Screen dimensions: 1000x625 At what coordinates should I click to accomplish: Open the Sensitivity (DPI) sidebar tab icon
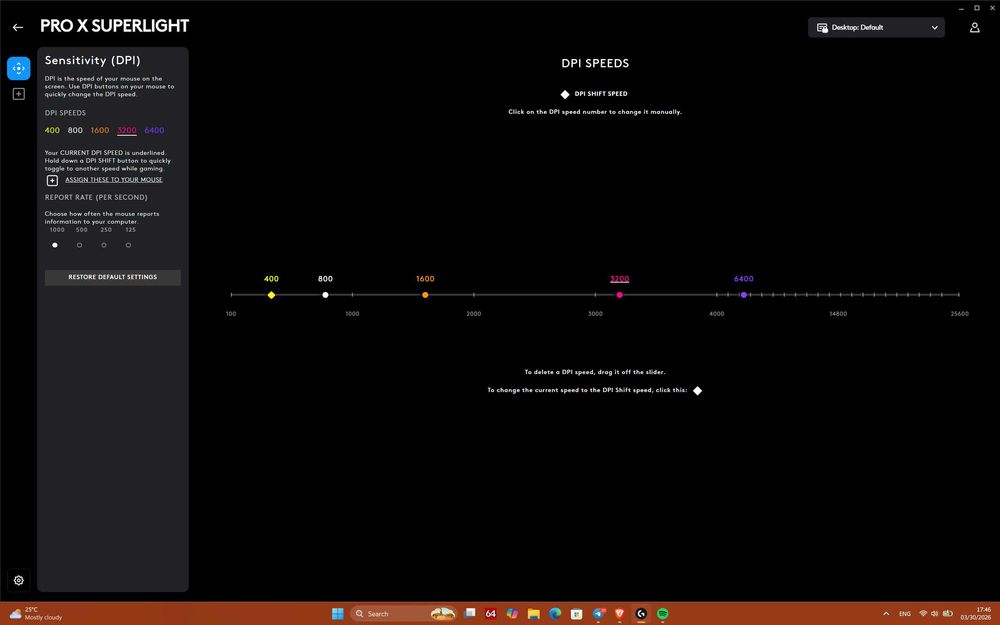pyautogui.click(x=18, y=68)
